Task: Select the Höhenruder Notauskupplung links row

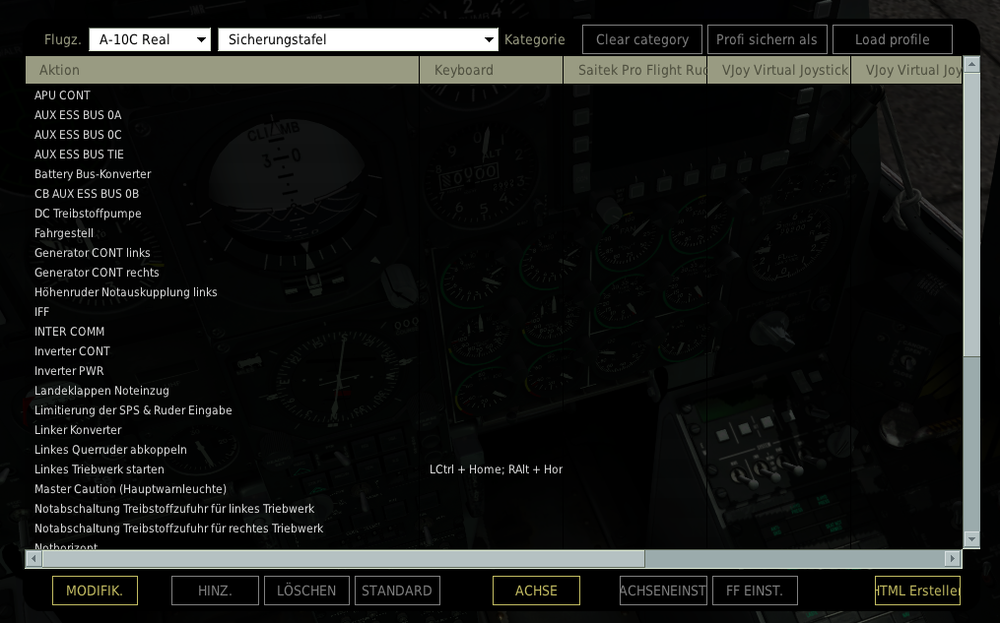Action: (494, 292)
